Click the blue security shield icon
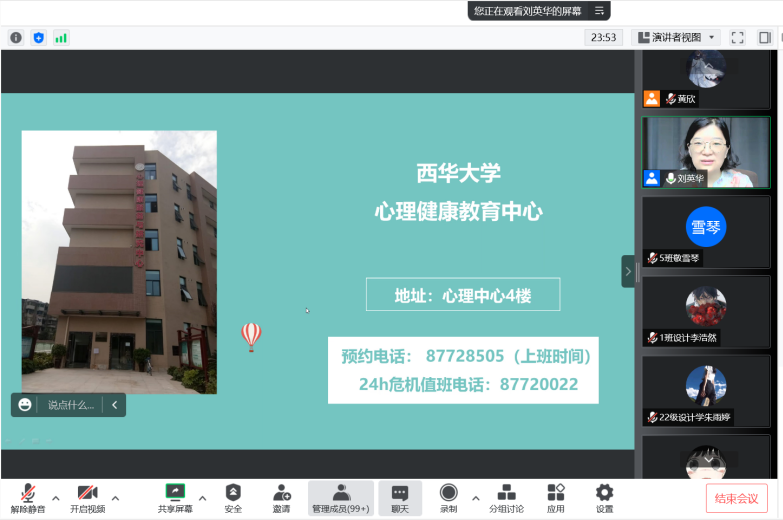The height and width of the screenshot is (520, 783). pos(38,37)
